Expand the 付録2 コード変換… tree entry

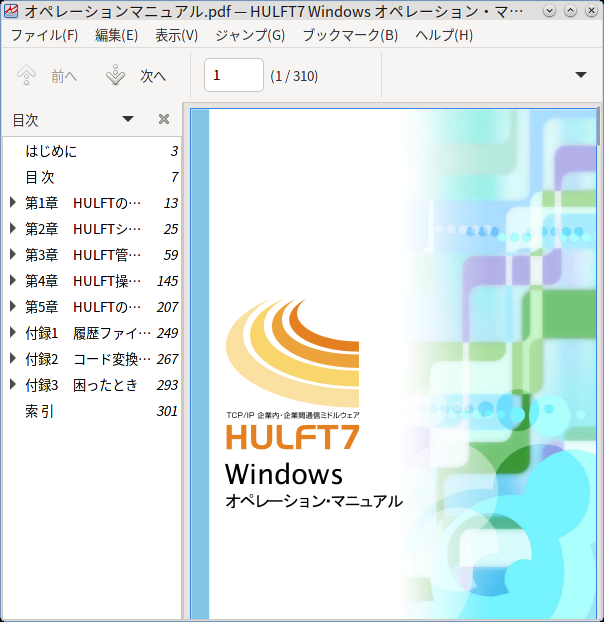(x=13, y=359)
